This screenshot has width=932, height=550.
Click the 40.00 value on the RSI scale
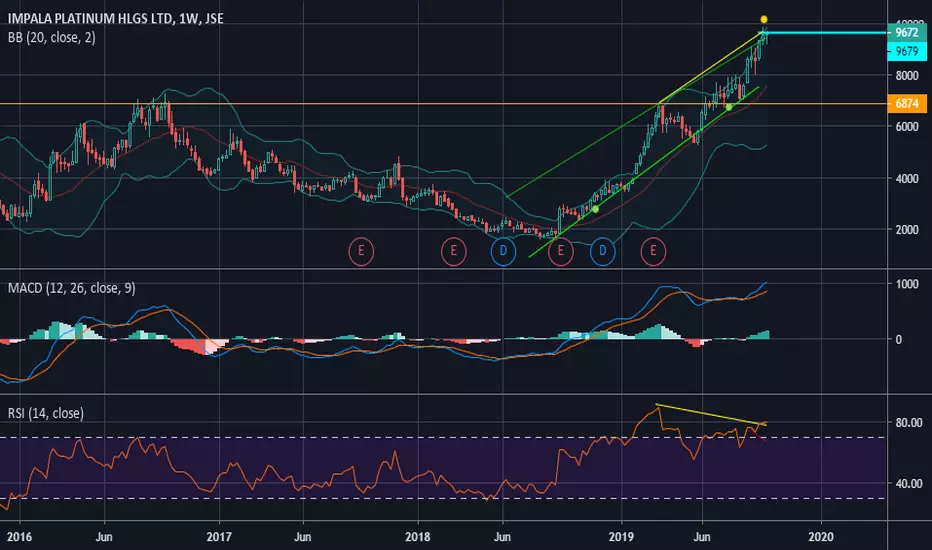pyautogui.click(x=909, y=484)
